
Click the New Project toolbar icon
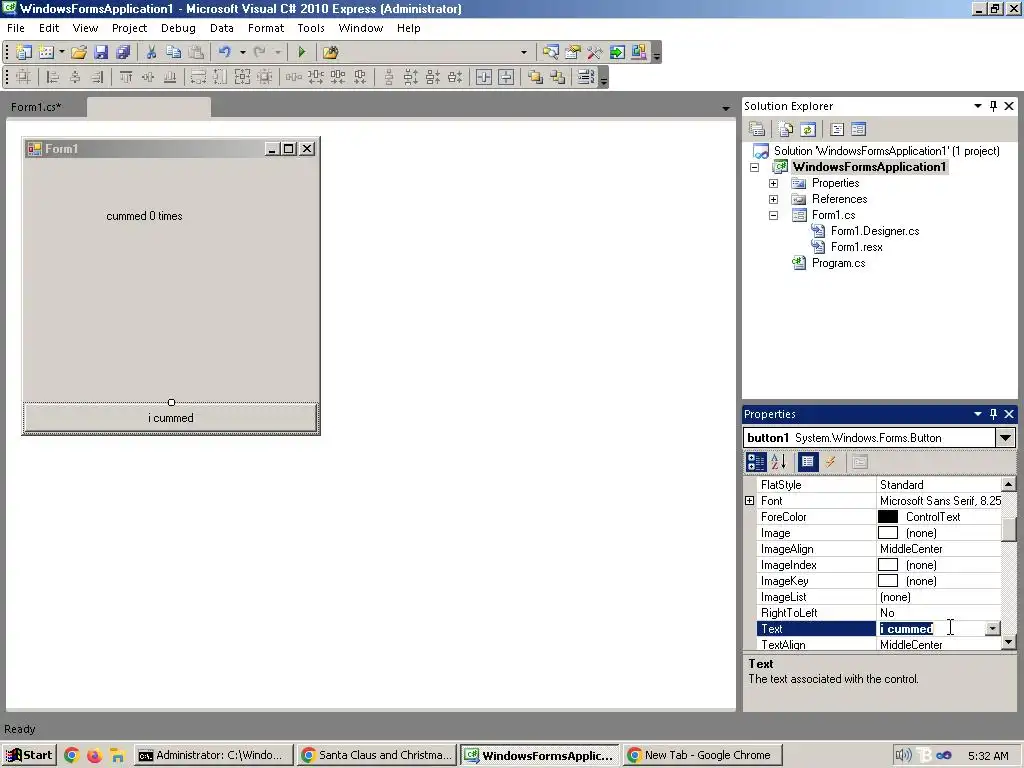[24, 52]
